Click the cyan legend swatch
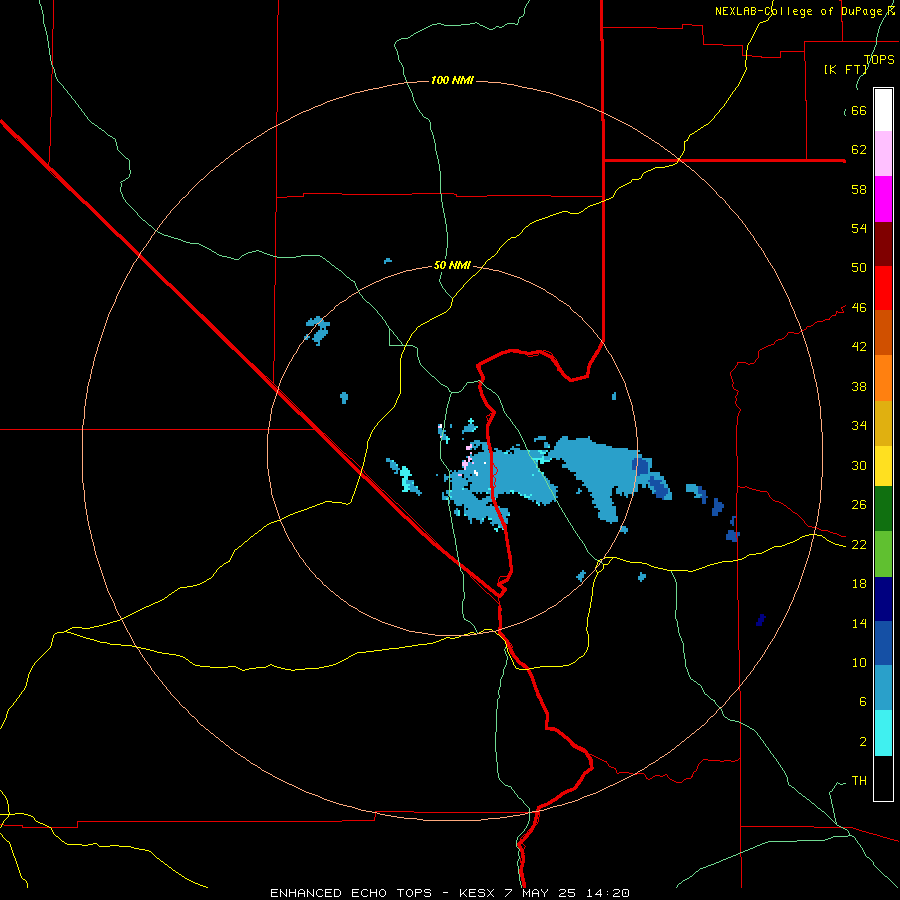The width and height of the screenshot is (900, 900). [883, 733]
